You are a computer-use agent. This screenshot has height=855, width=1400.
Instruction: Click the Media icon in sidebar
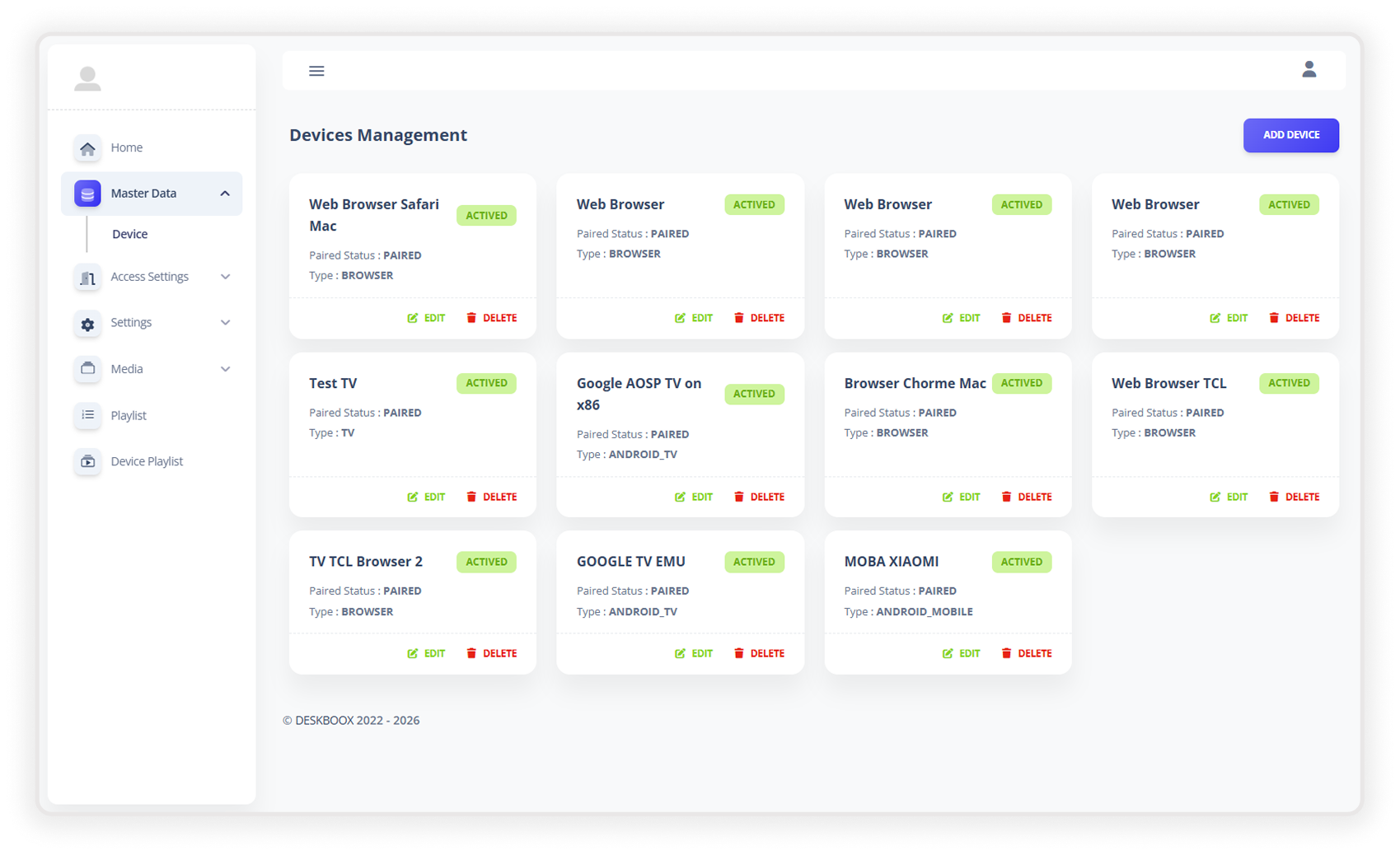click(87, 369)
